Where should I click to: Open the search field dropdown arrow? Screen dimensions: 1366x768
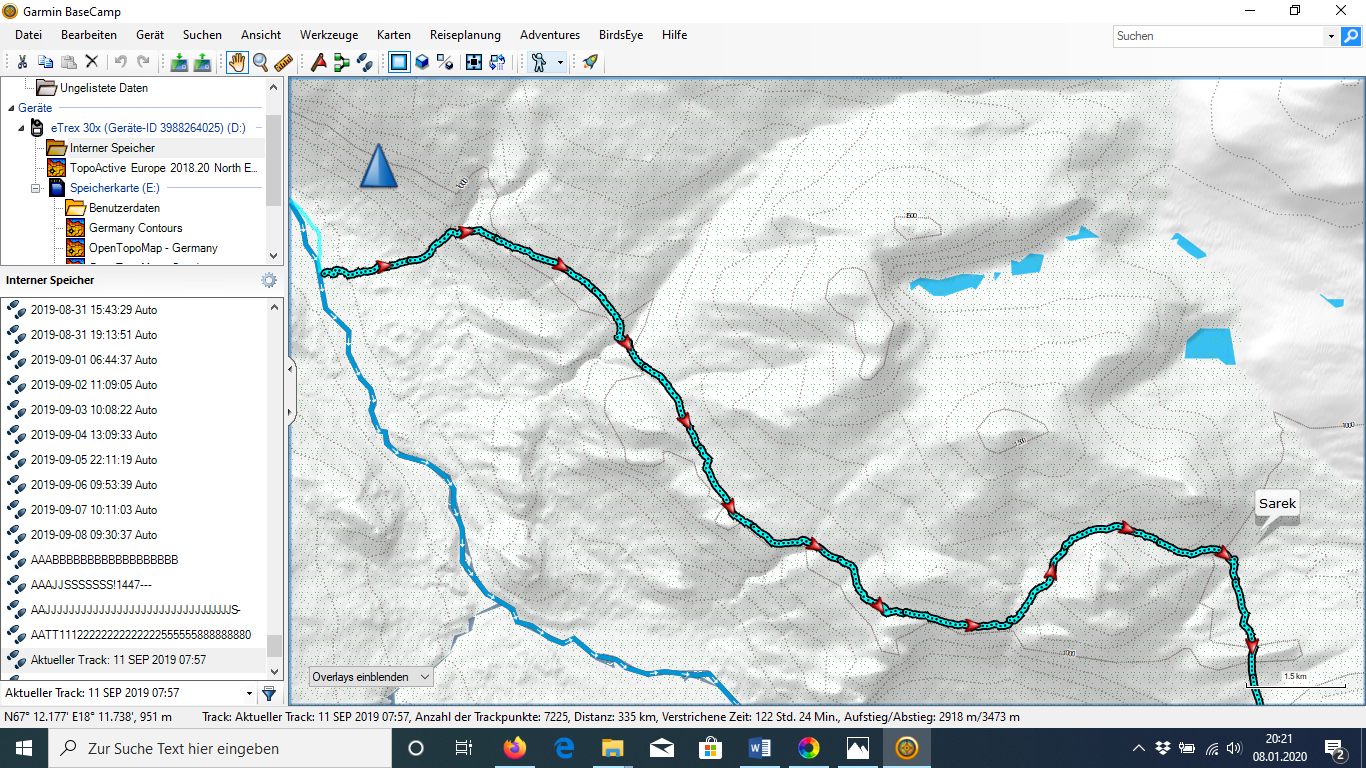[1331, 36]
